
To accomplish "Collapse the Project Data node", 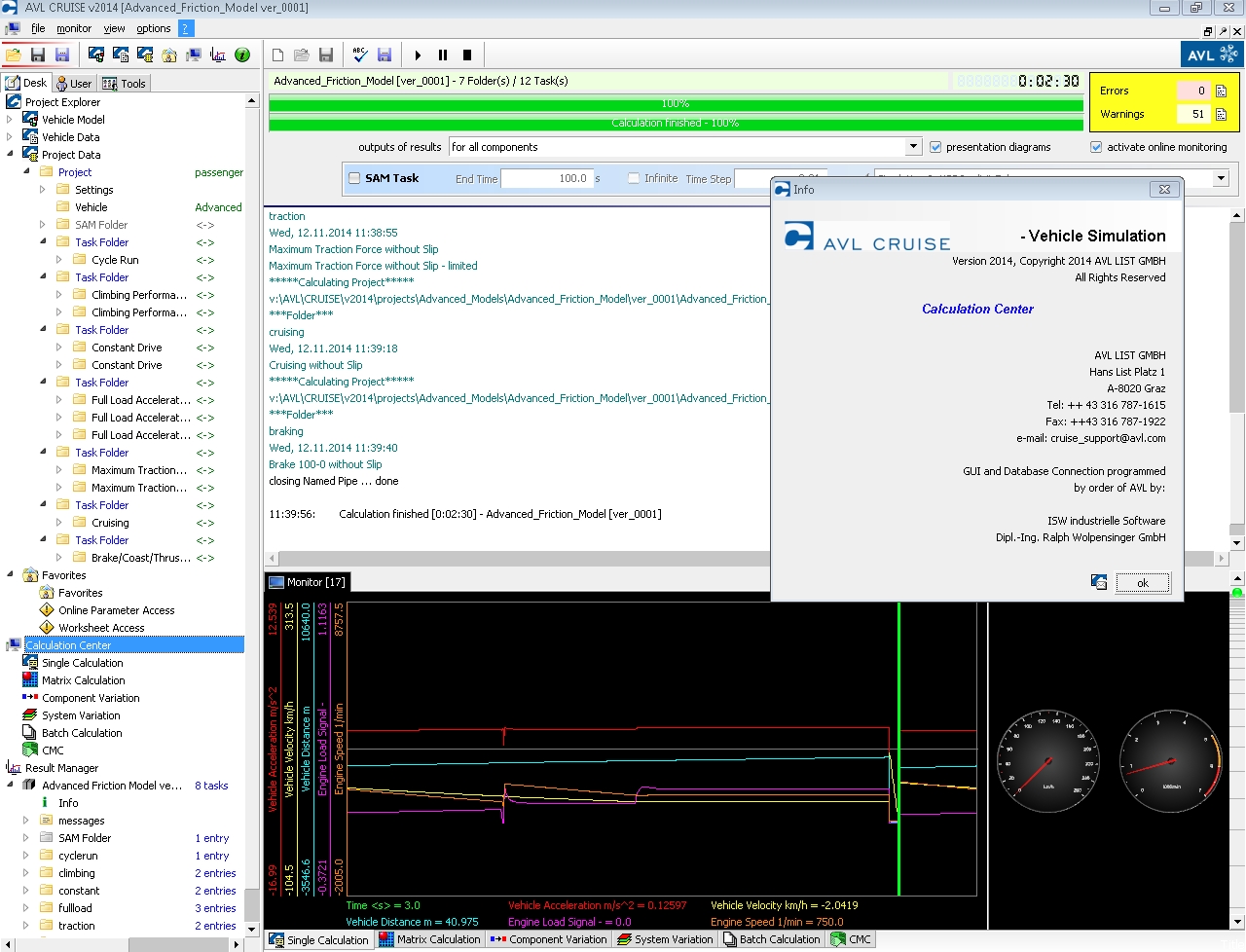I will click(x=10, y=155).
